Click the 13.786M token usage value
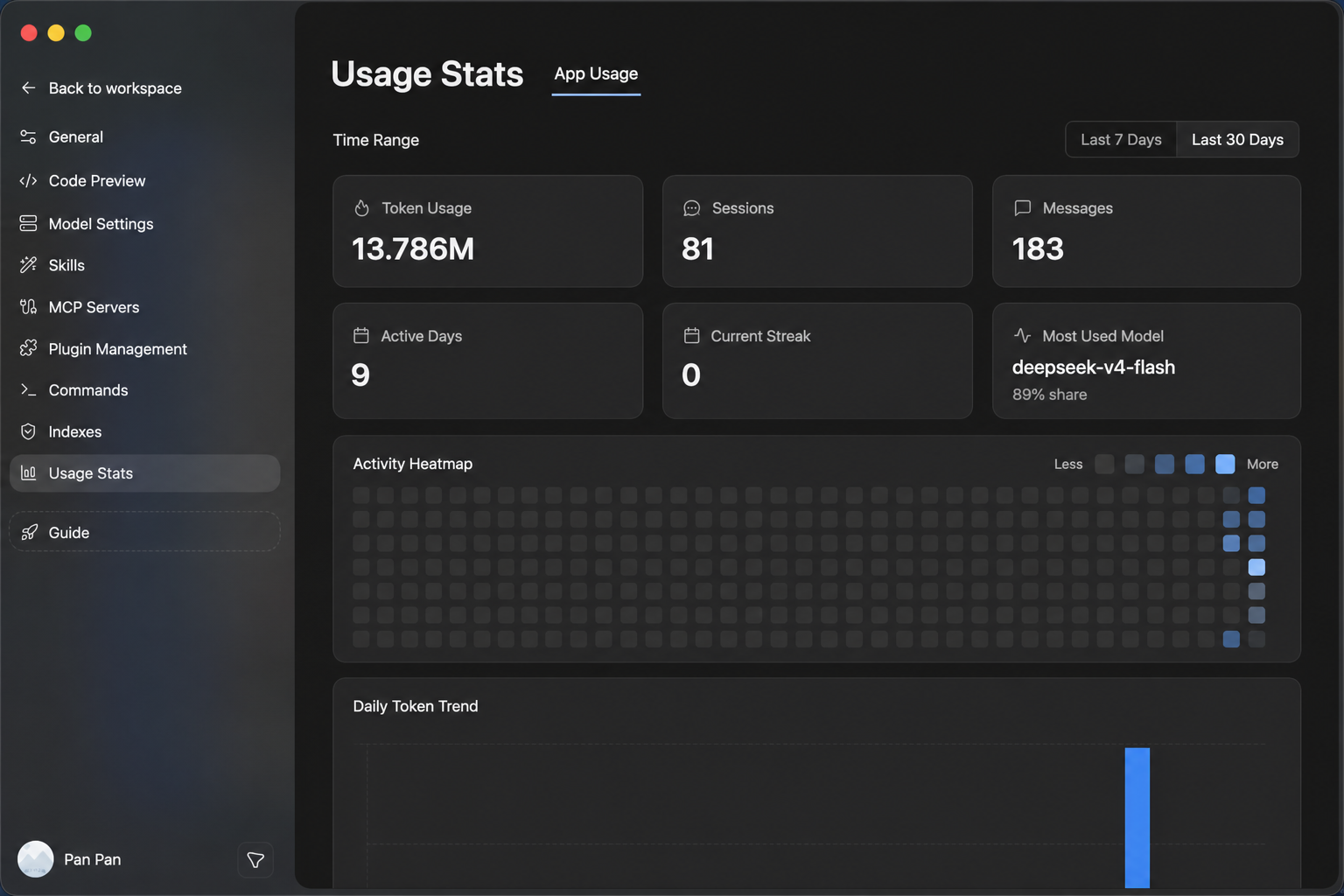The image size is (1344, 896). pyautogui.click(x=413, y=249)
